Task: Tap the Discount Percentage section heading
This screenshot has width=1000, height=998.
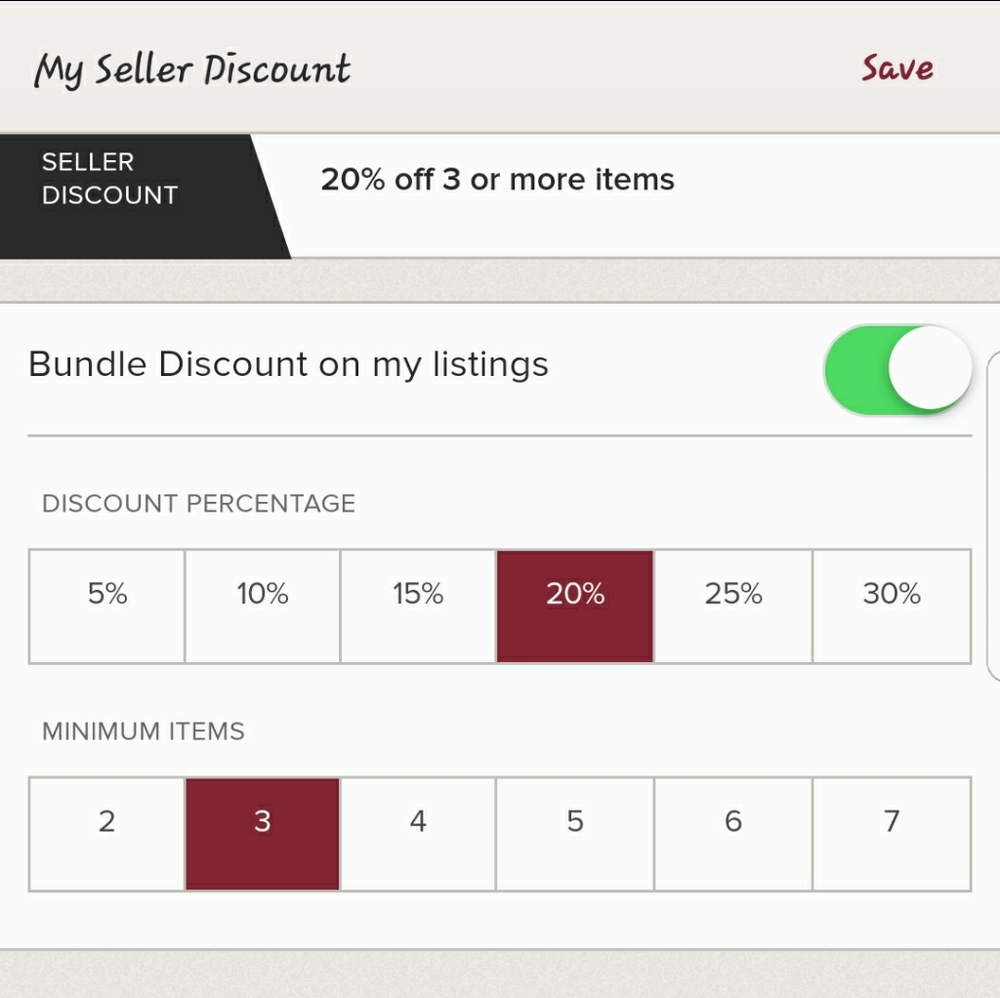Action: [x=197, y=503]
